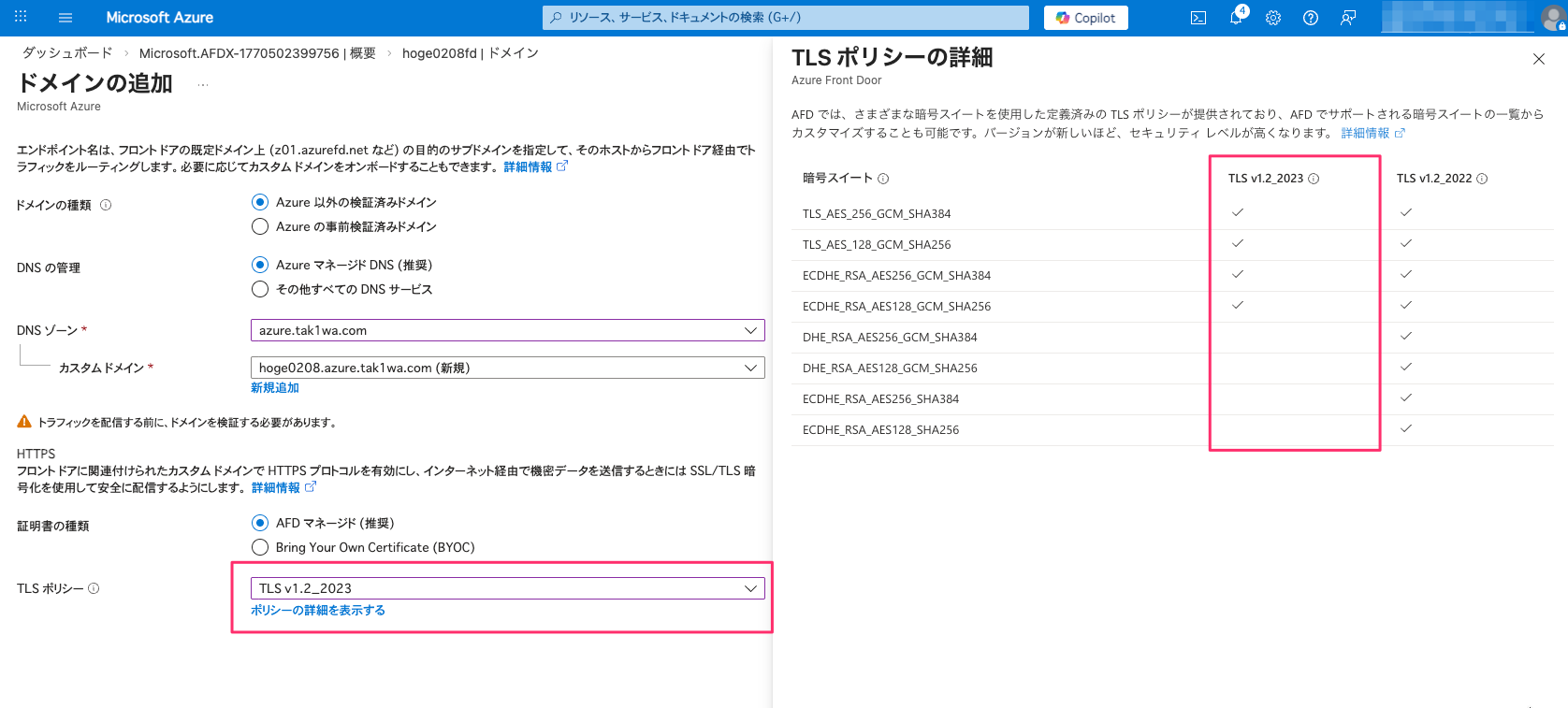Go to ダッシュボード breadcrumb
The image size is (1568, 708).
(x=67, y=53)
